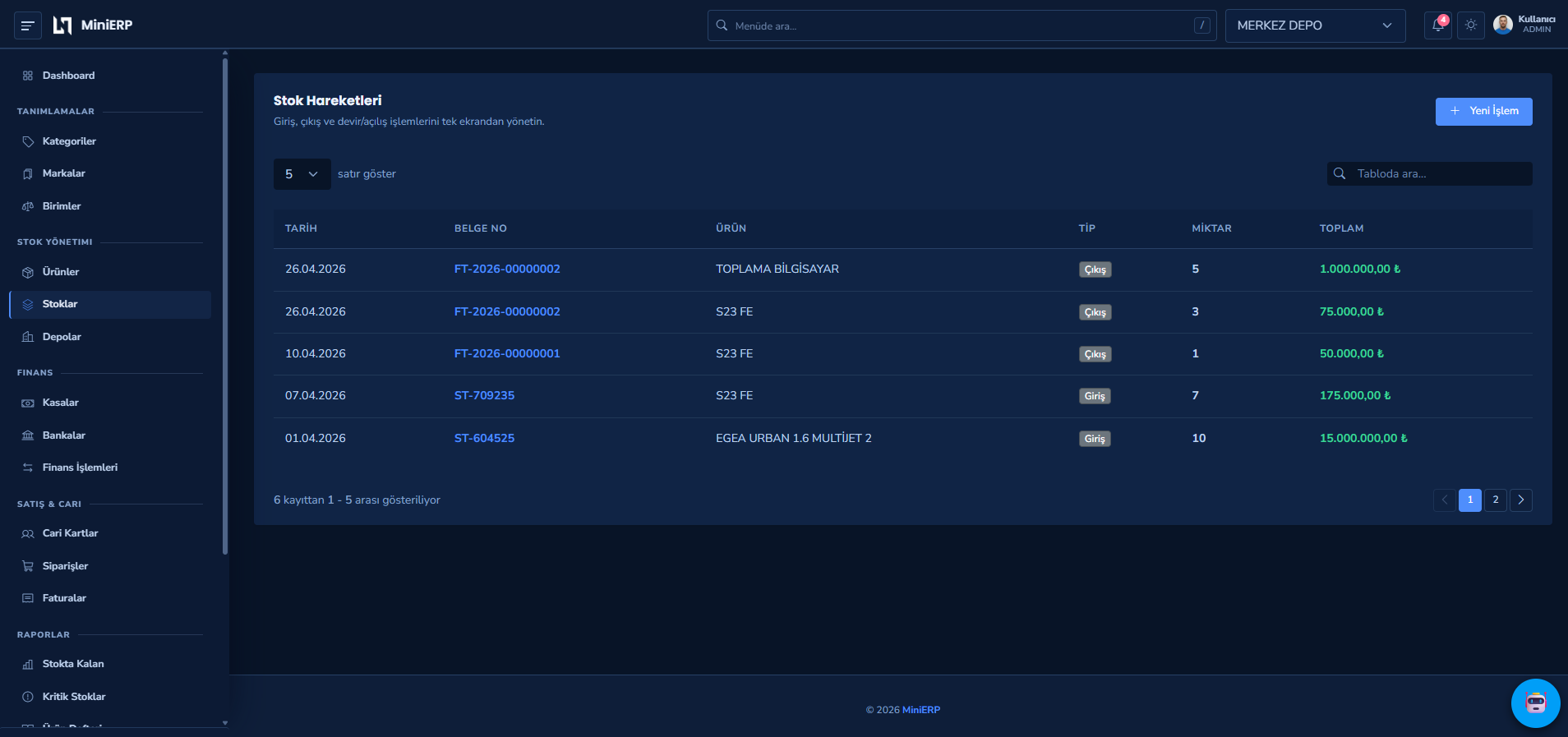Toggle light theme with the sun icon
The height and width of the screenshot is (737, 1568).
[1471, 25]
